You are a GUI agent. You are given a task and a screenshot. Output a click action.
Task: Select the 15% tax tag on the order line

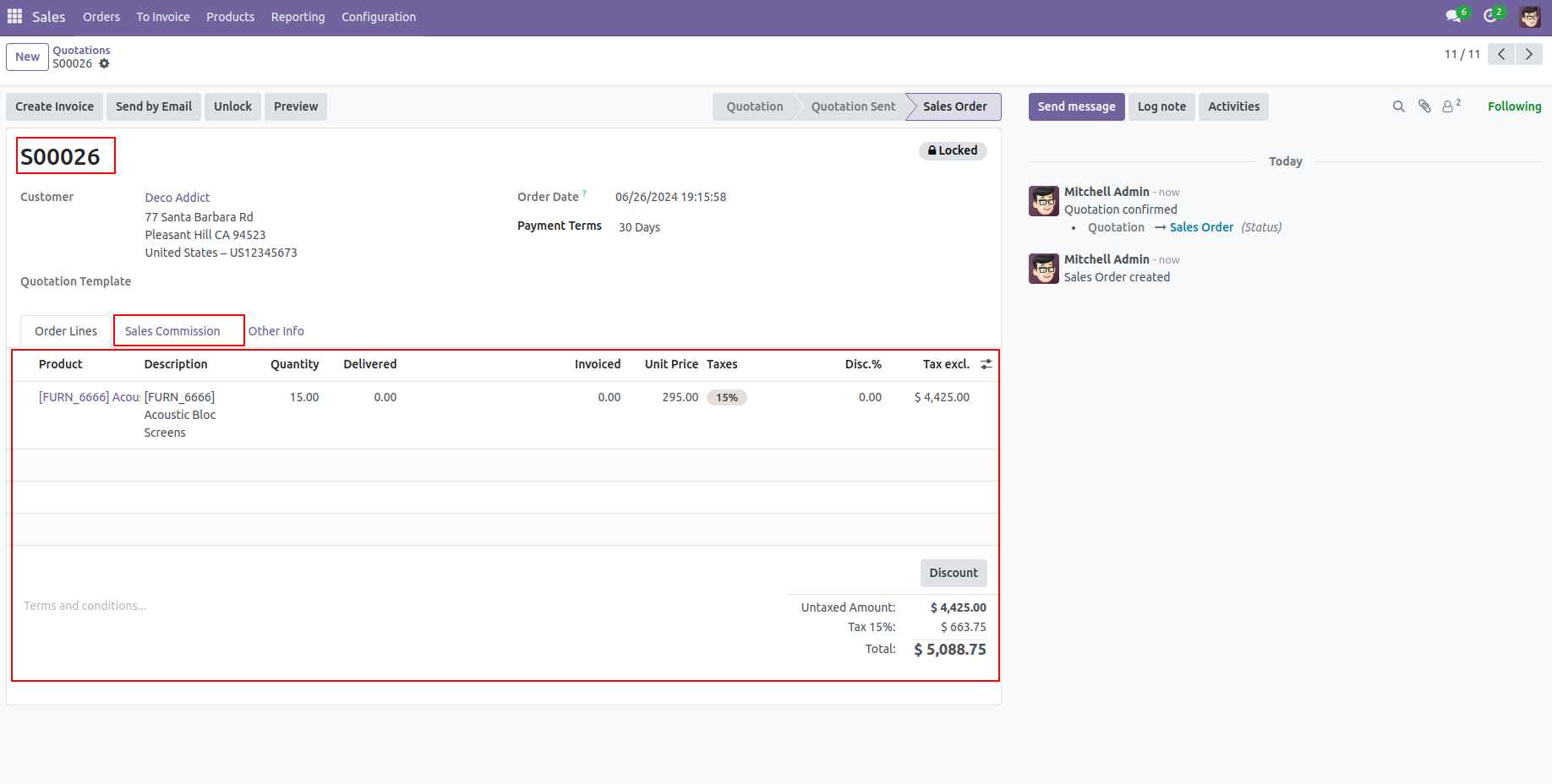tap(726, 397)
